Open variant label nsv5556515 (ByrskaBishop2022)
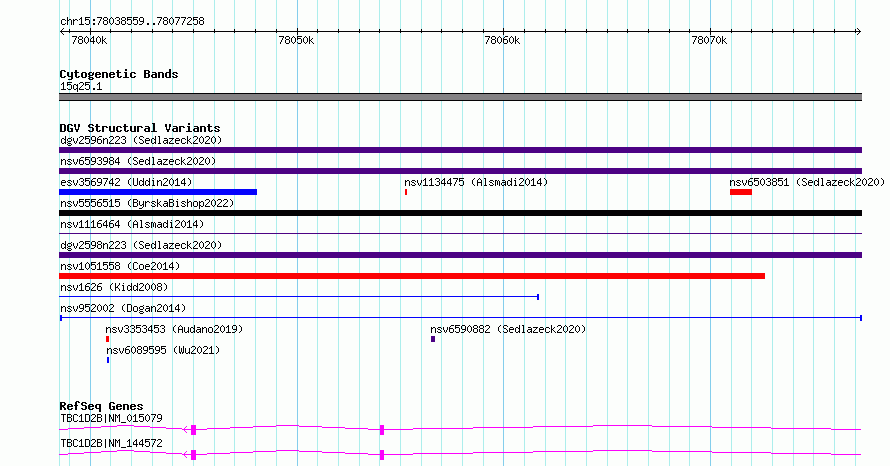Screen dimensions: 890x466 coord(147,203)
